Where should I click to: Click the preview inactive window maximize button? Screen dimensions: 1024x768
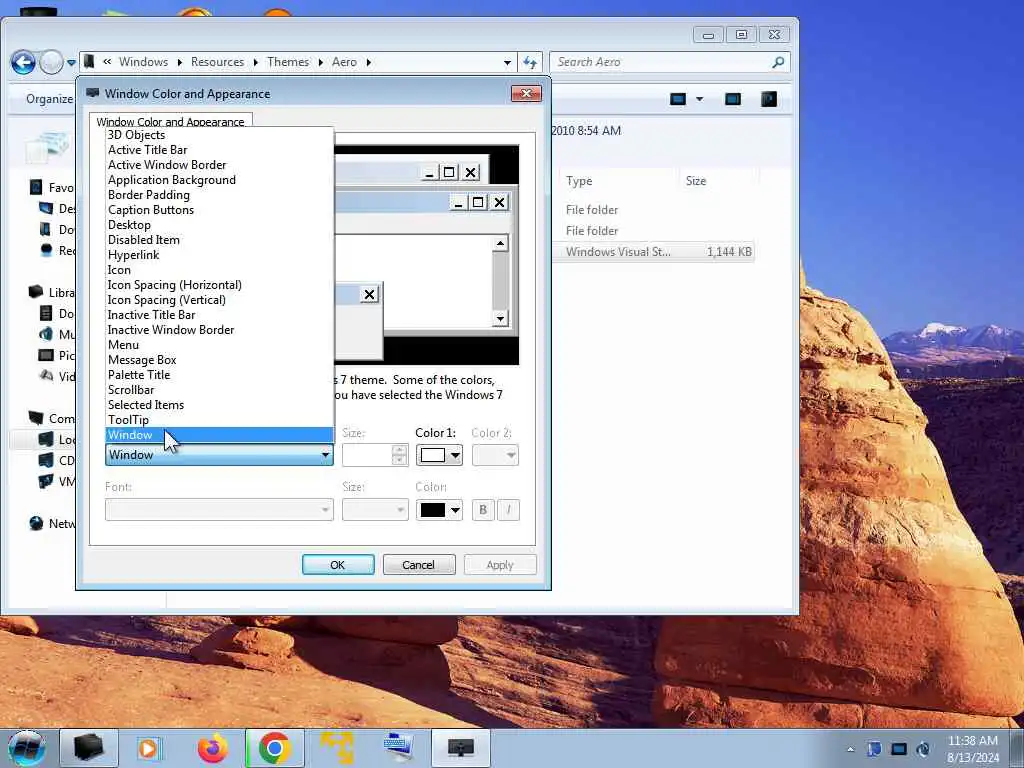pos(449,172)
